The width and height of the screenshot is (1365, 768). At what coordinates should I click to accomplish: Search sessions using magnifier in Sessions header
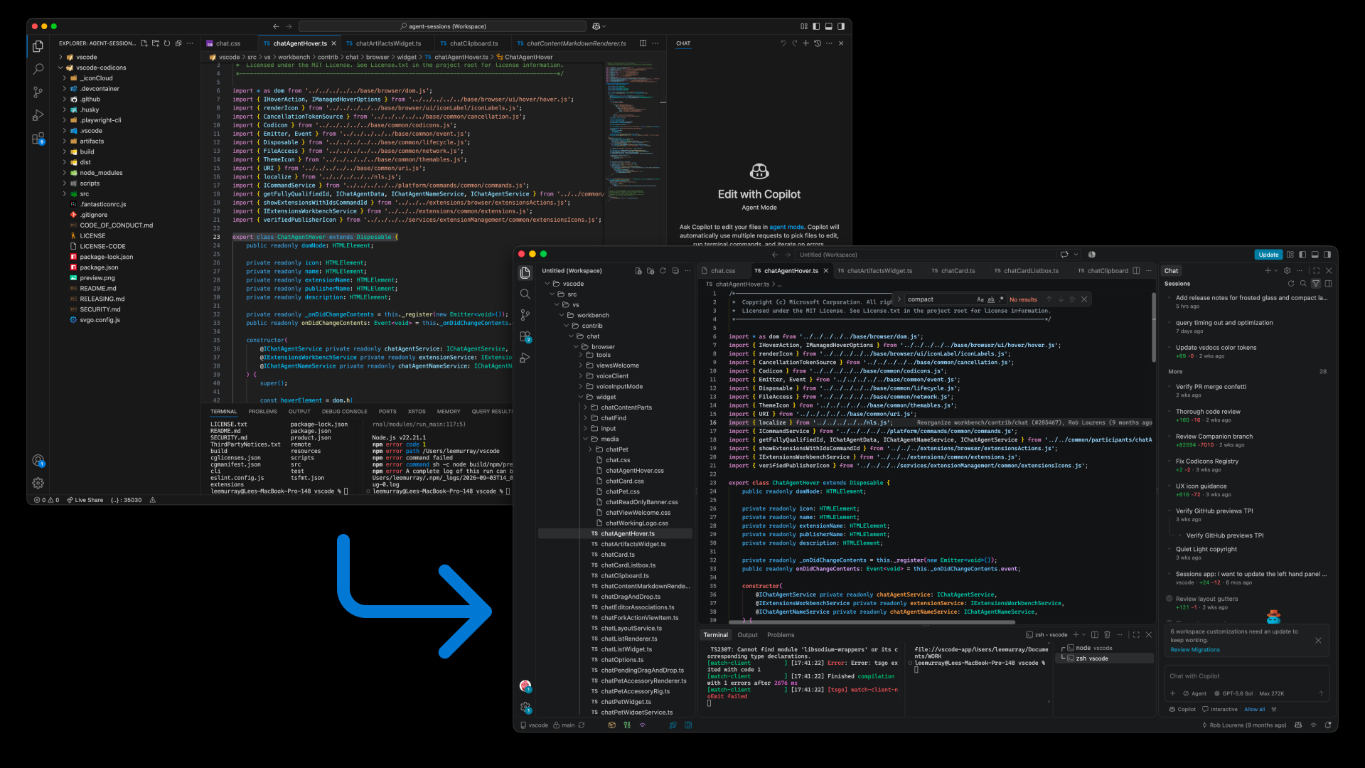pos(1304,284)
